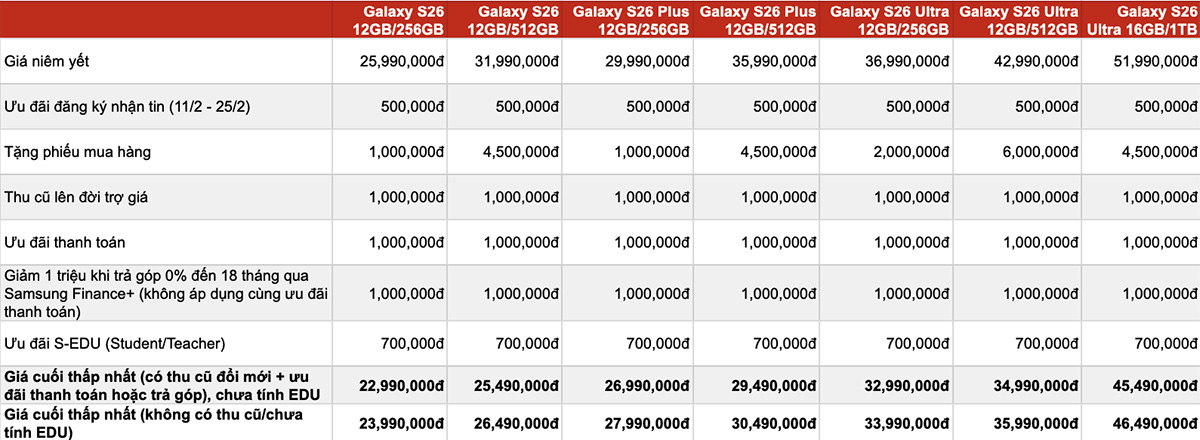
Task: Click the 'Ưu đãi S-EDU (Student/Teacher)' row label
Action: (x=112, y=343)
